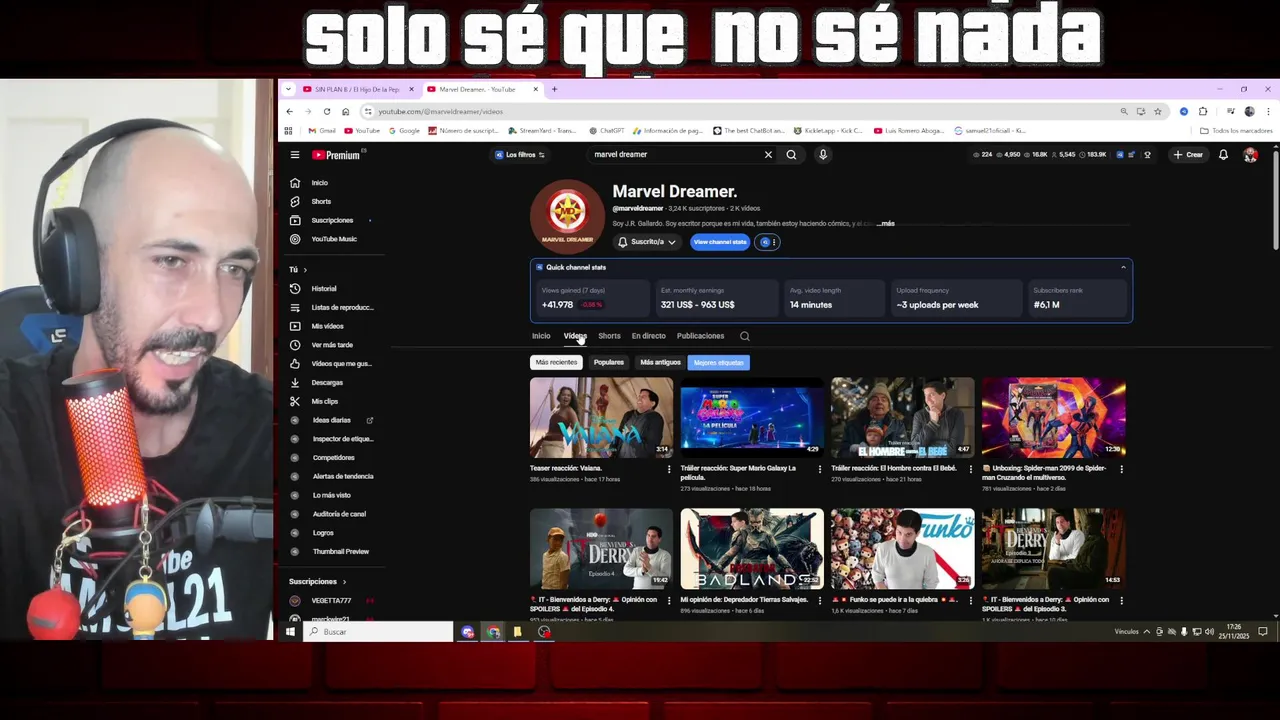Click the Crear button
Viewport: 1280px width, 720px height.
[x=1189, y=155]
